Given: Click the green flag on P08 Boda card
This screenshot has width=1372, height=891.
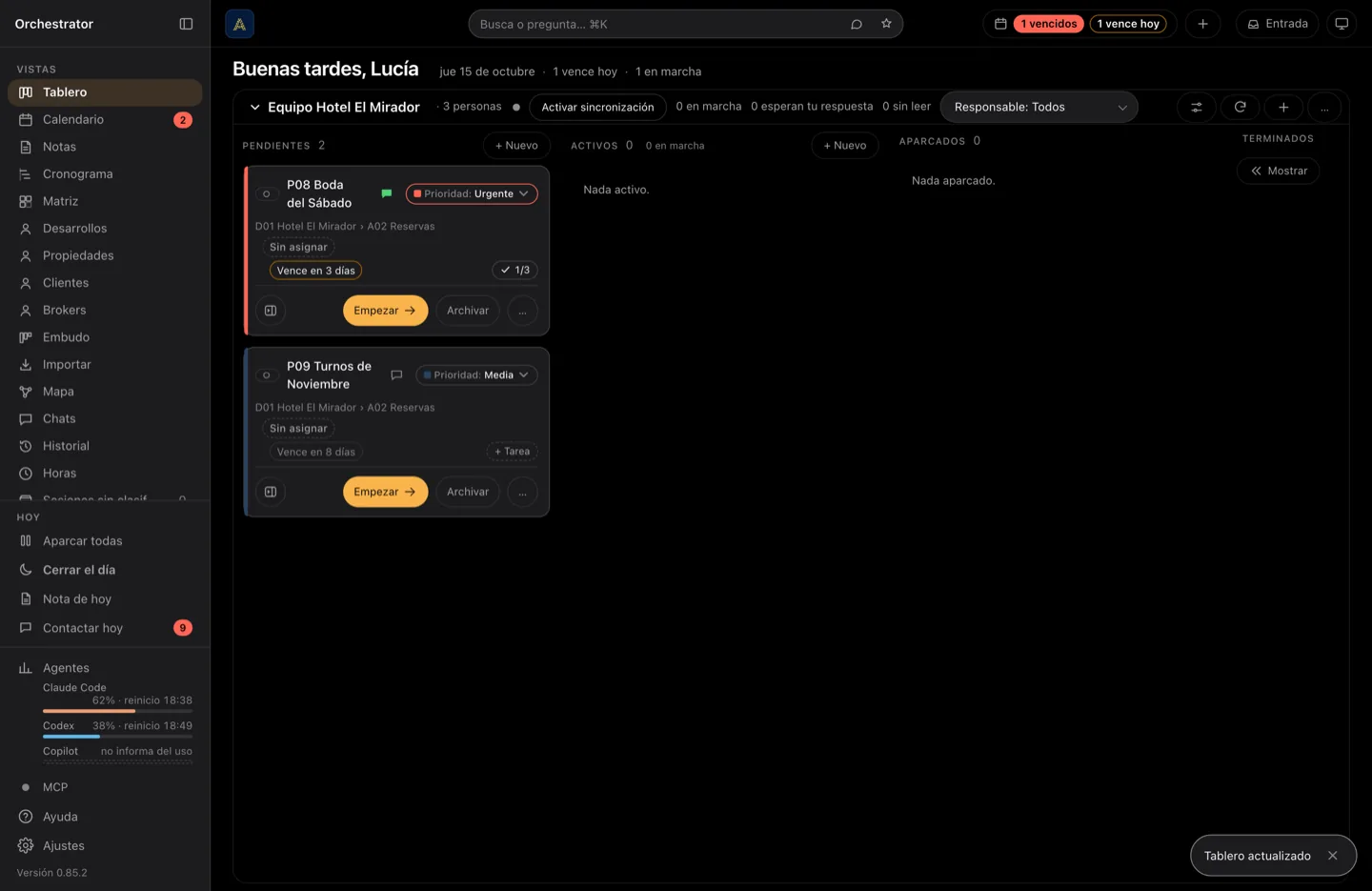Looking at the screenshot, I should [x=387, y=193].
